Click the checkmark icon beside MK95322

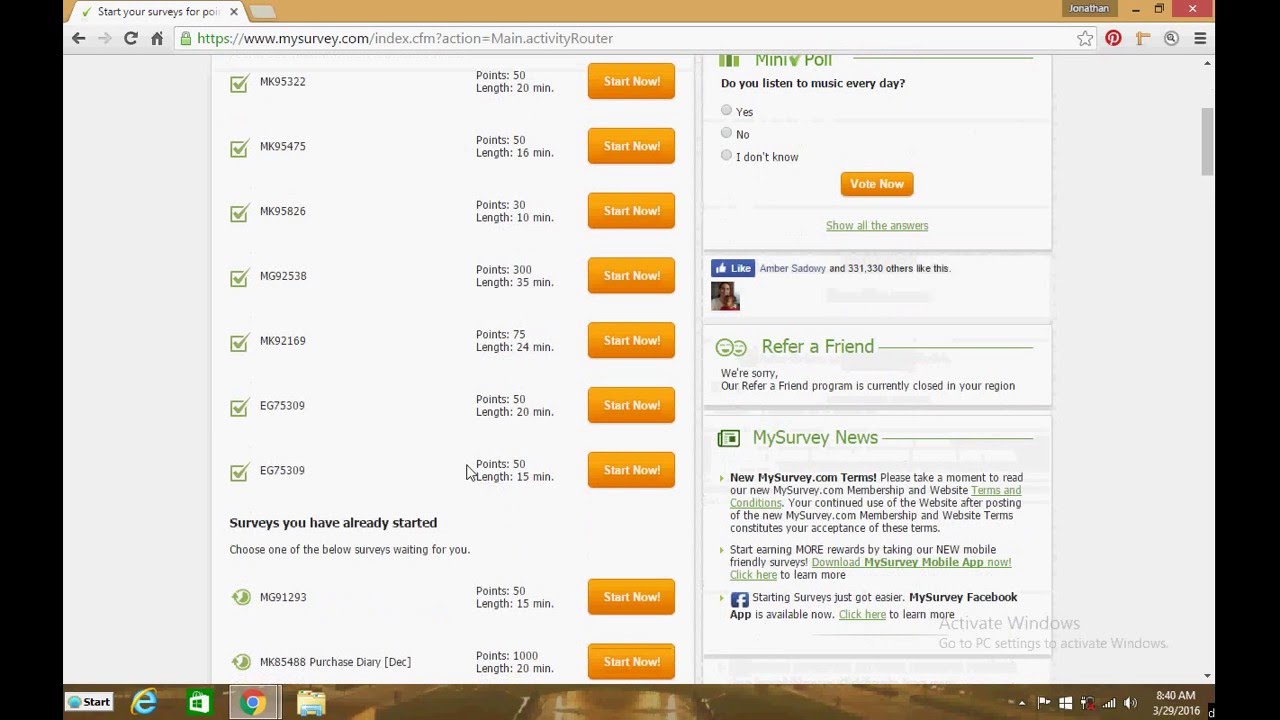239,83
